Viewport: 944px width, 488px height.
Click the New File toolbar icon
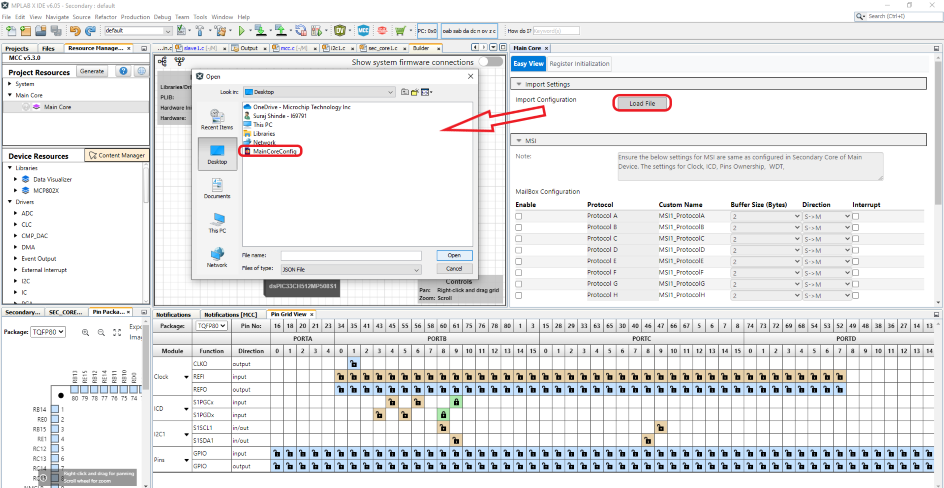click(x=11, y=30)
